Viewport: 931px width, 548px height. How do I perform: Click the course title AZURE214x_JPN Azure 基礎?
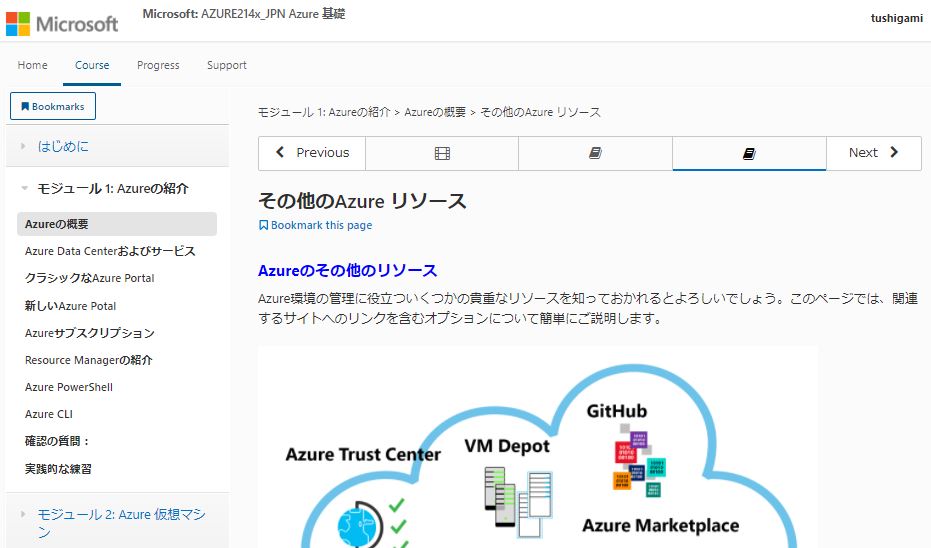pos(273,14)
